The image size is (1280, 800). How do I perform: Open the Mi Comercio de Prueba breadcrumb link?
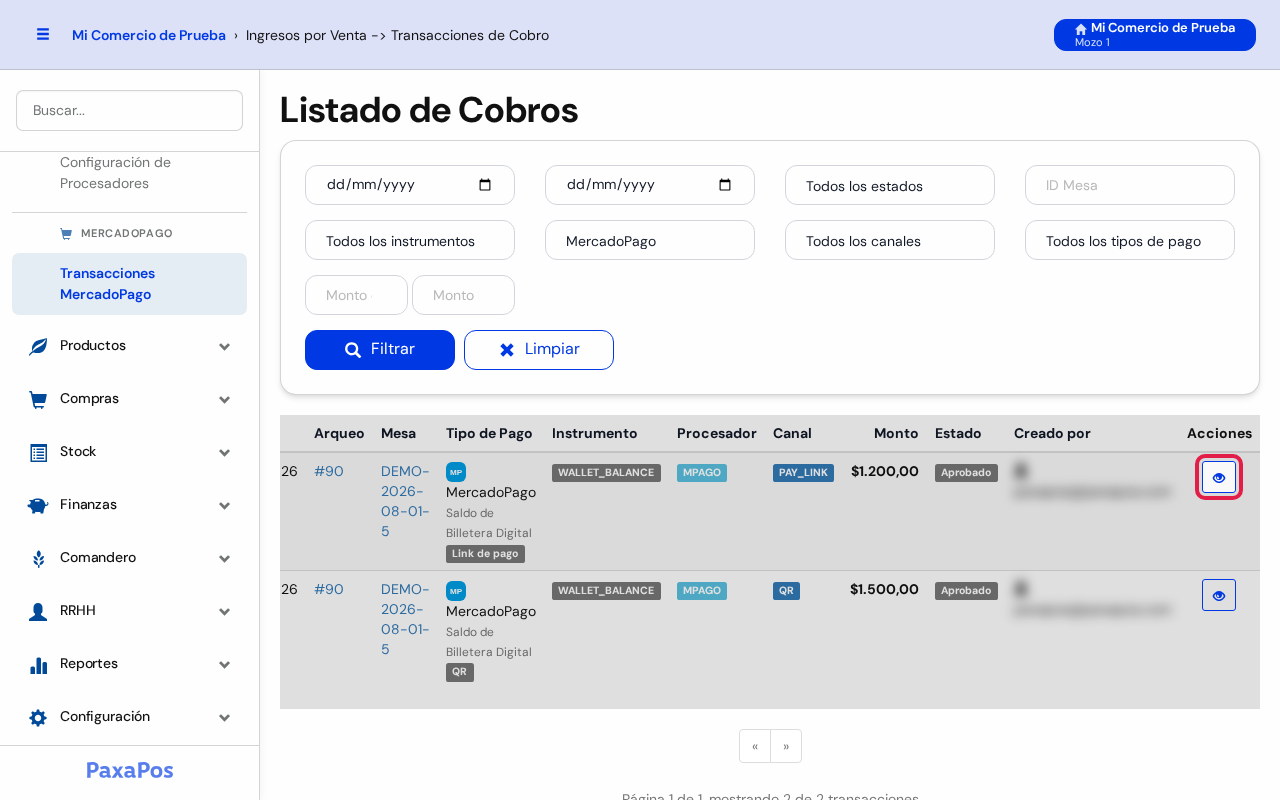pos(149,35)
